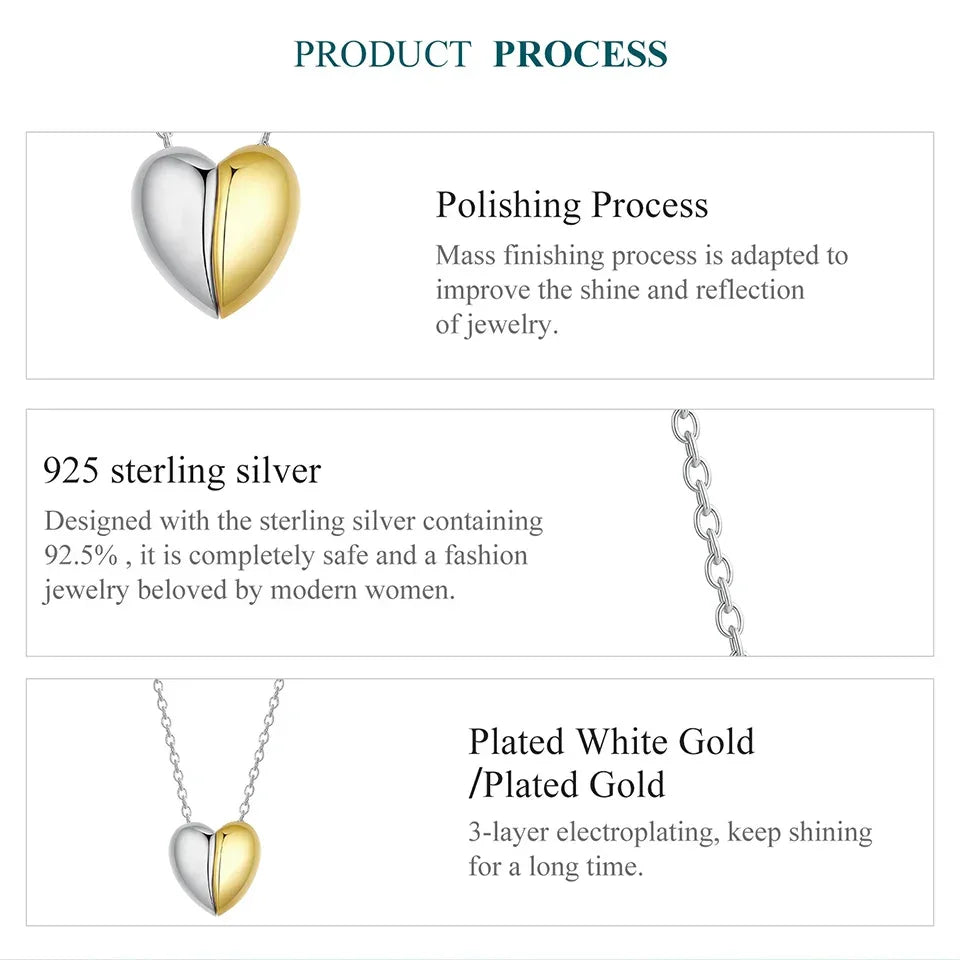The width and height of the screenshot is (960, 960).
Task: Click the "3-layer electroplating" description text
Action: tap(670, 832)
